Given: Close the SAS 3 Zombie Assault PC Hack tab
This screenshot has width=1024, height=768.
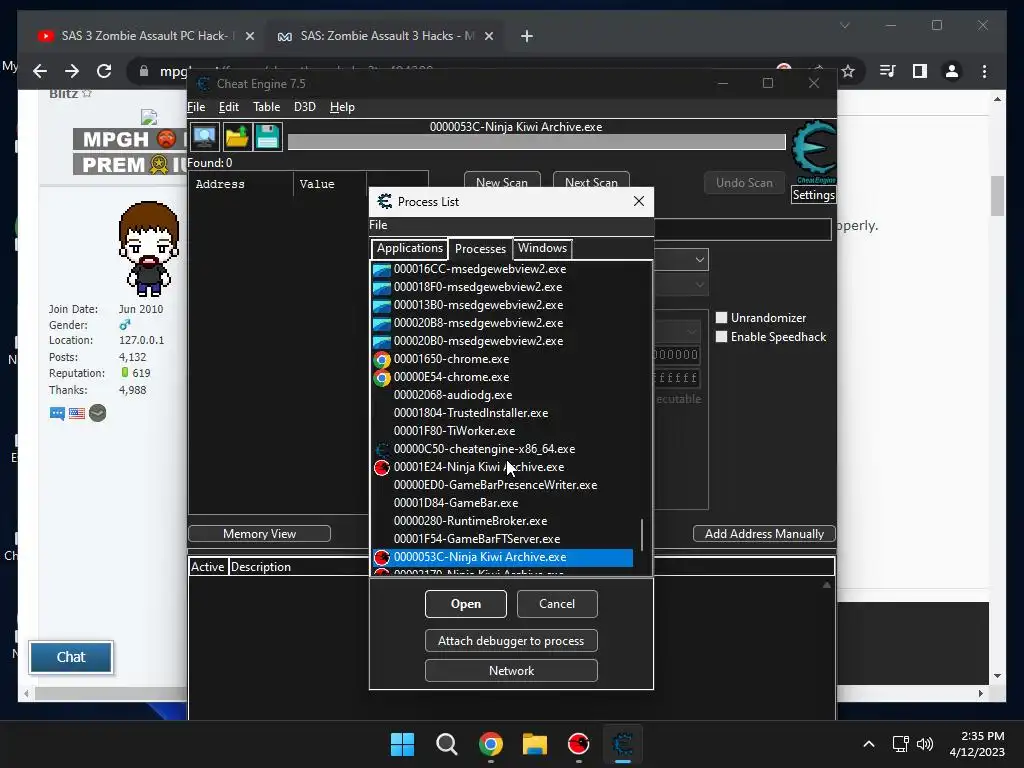Looking at the screenshot, I should click(x=249, y=37).
